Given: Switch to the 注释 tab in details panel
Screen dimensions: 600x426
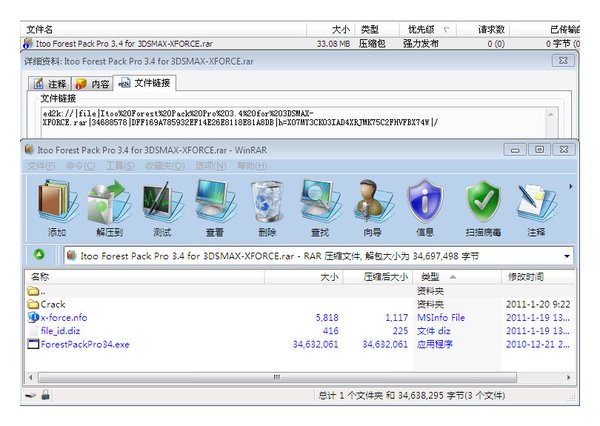Looking at the screenshot, I should click(50, 84).
